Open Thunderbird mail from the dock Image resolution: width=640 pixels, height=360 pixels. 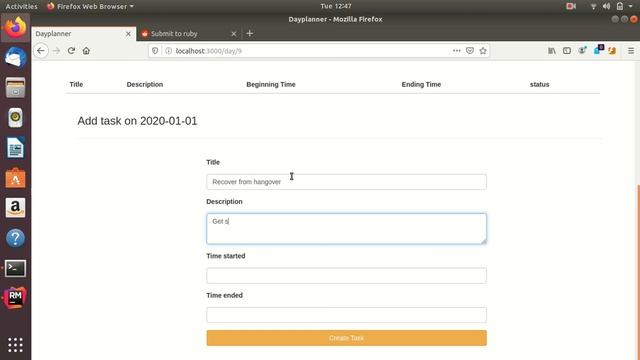pos(16,58)
